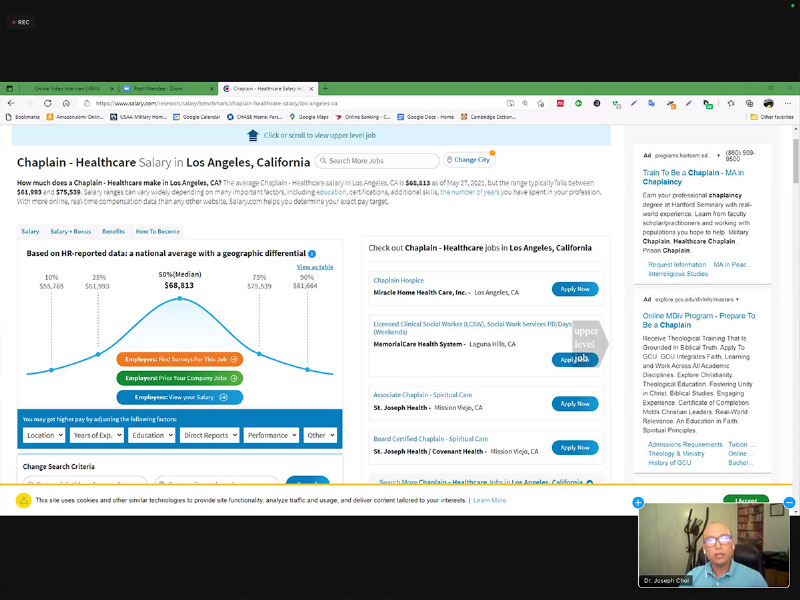Open the Google Calendar bookmark

point(197,117)
